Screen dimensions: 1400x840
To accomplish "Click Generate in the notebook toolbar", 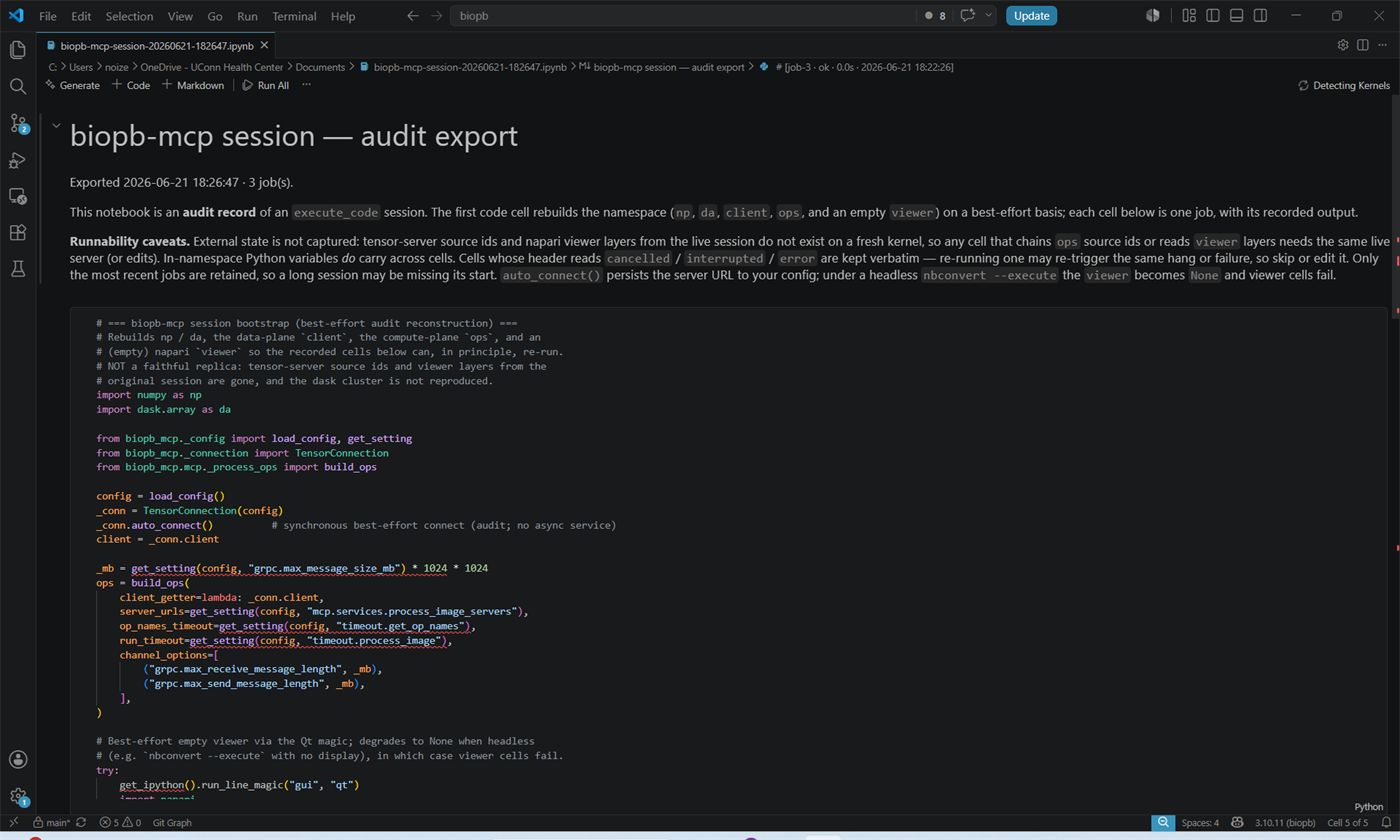I will pyautogui.click(x=72, y=85).
